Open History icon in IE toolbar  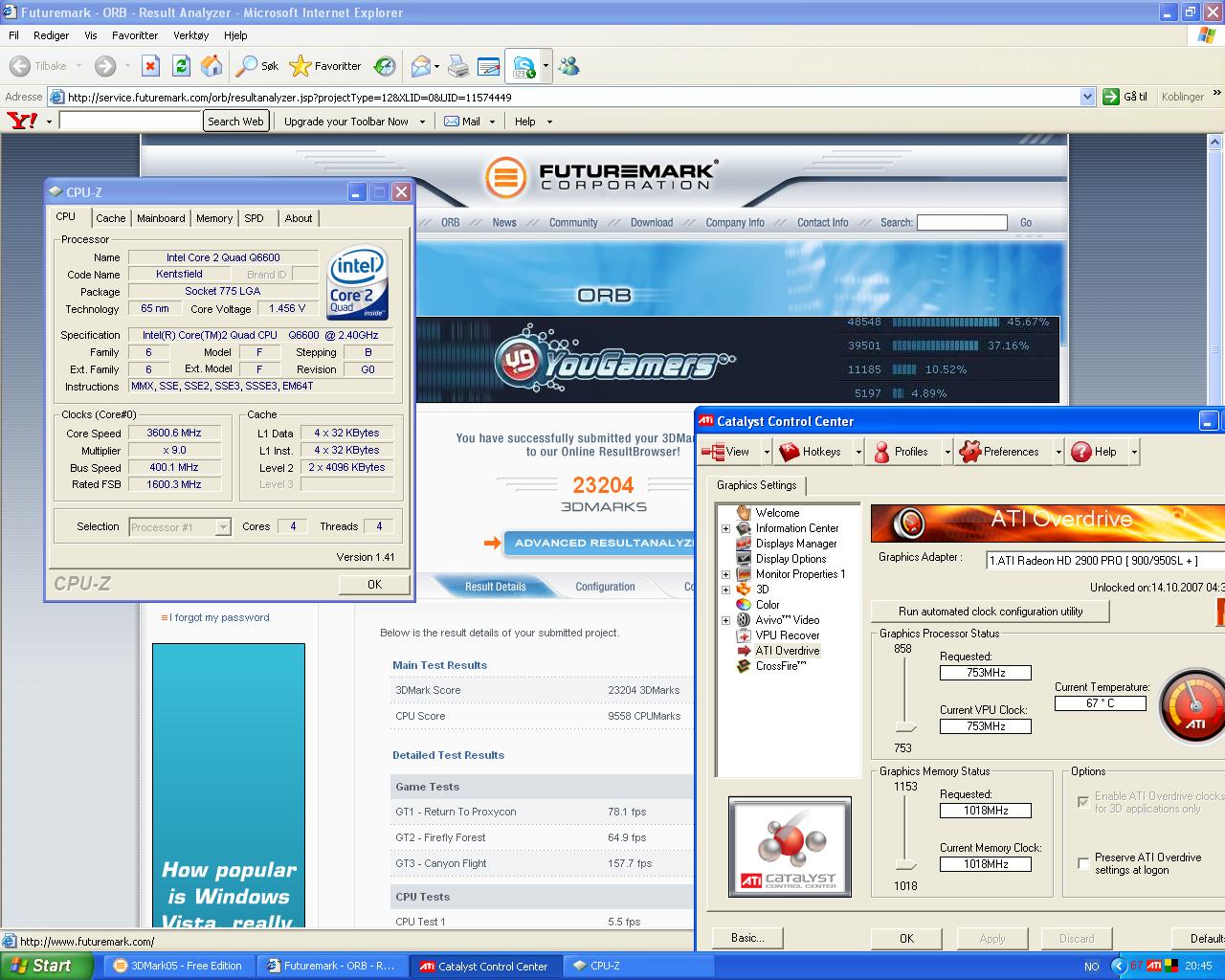click(385, 66)
